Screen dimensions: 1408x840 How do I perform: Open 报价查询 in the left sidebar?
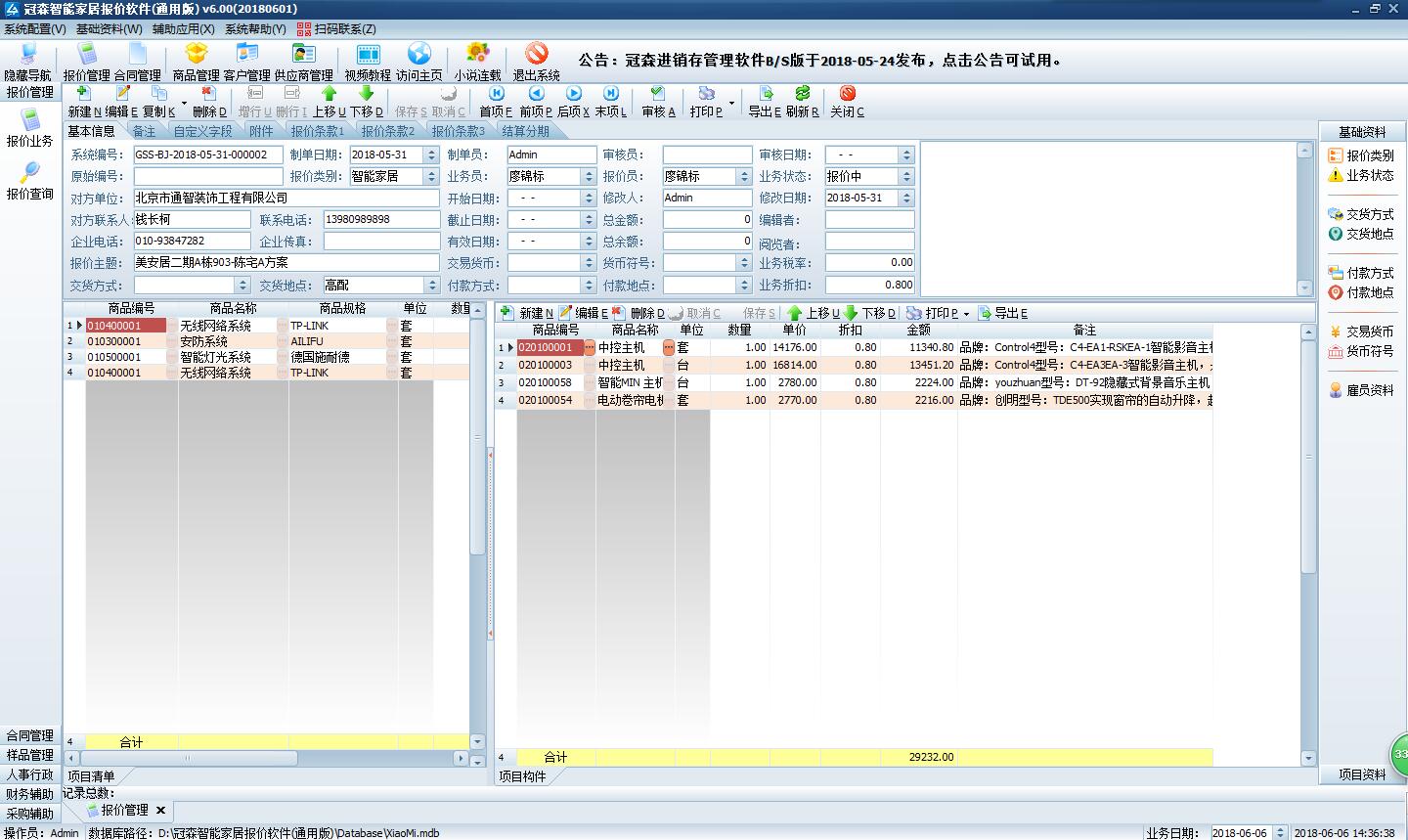click(x=30, y=181)
